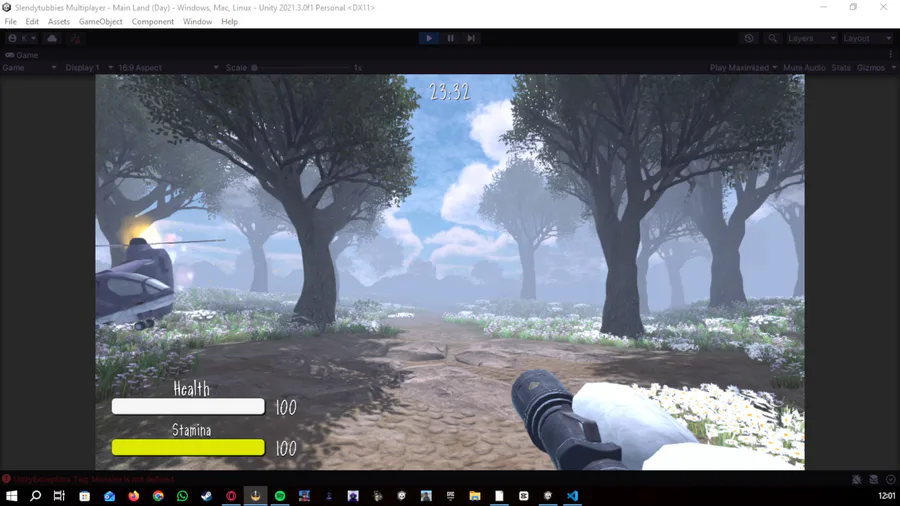The height and width of the screenshot is (506, 900).
Task: Open the Gizmos dropdown arrow
Action: (x=893, y=68)
